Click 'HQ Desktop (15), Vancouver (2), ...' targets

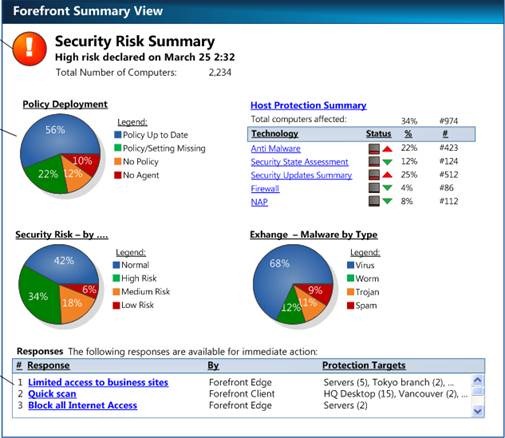396,394
